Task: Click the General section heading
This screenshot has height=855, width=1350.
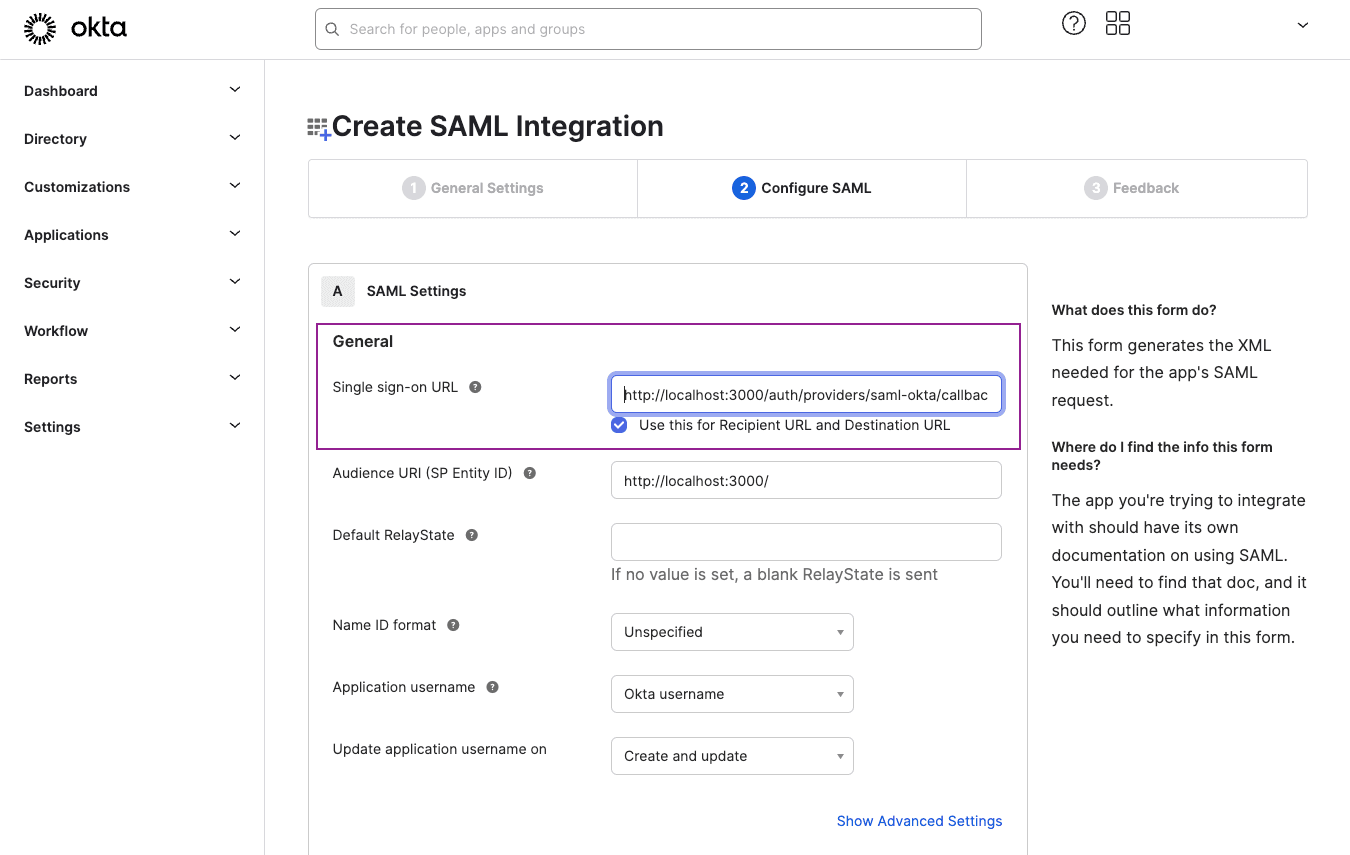Action: coord(363,341)
